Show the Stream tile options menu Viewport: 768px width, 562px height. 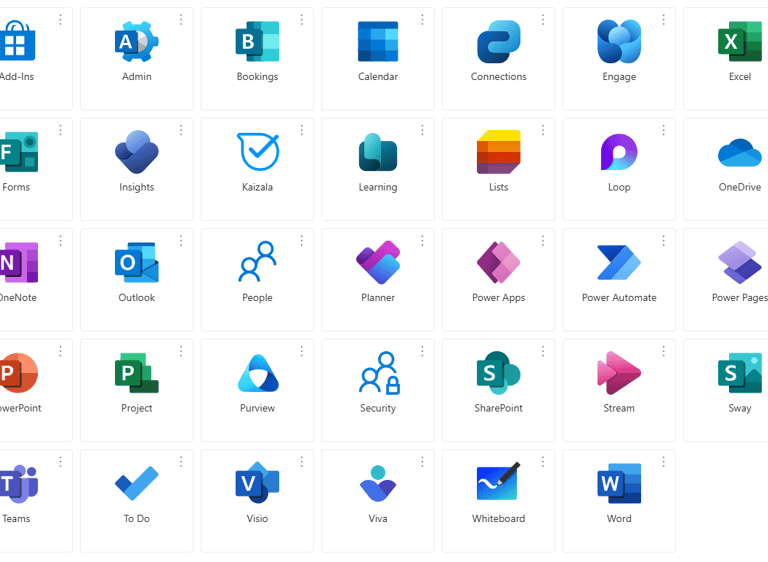664,351
